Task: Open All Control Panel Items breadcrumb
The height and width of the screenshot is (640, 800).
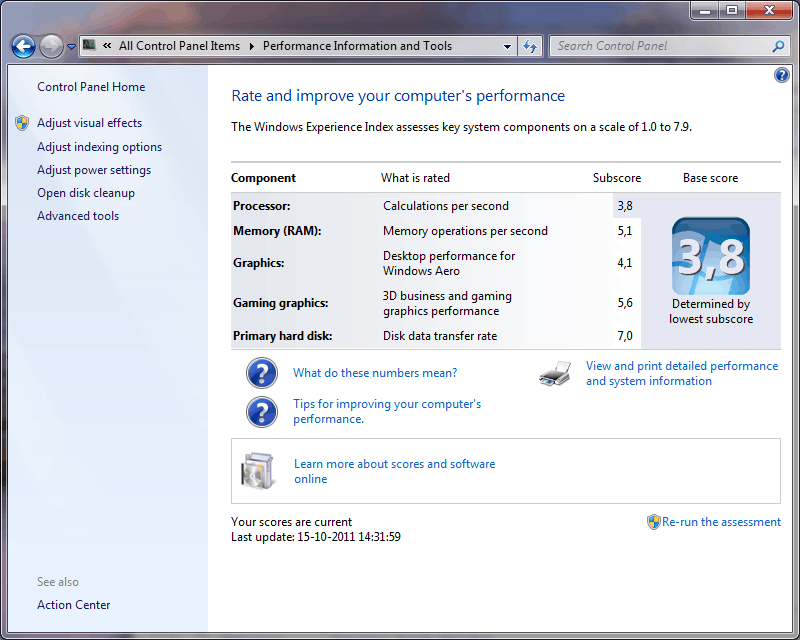Action: [179, 46]
